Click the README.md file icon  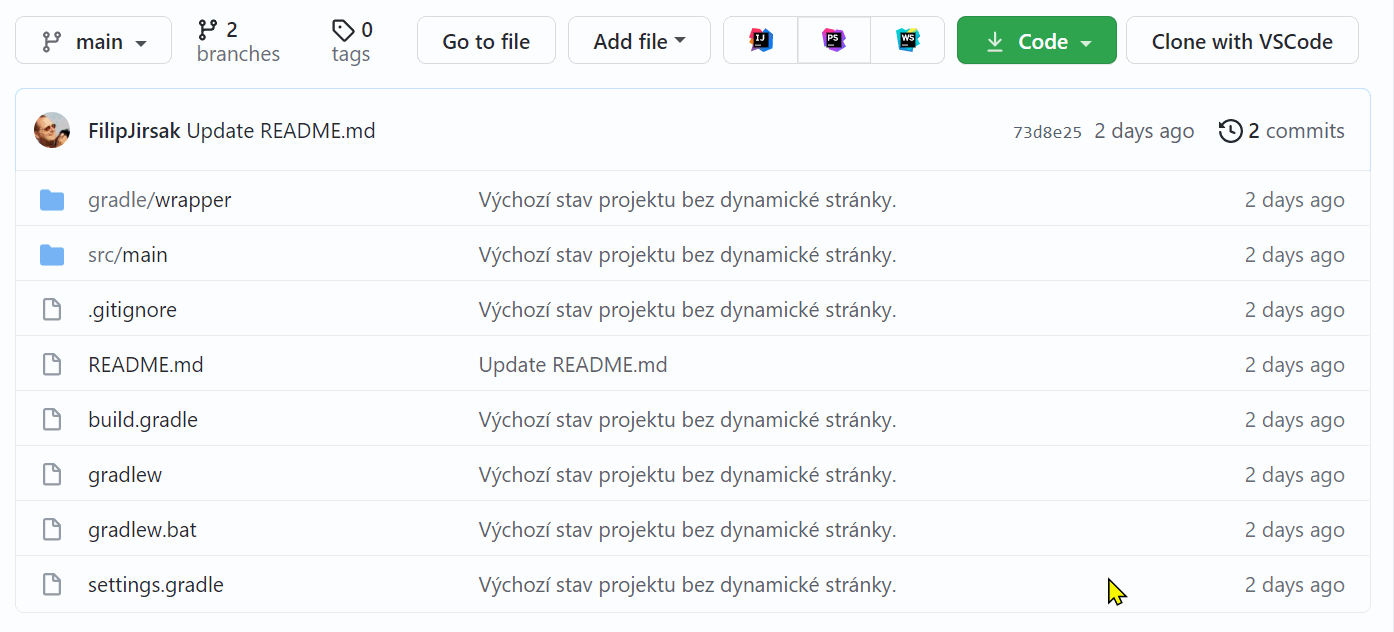tap(52, 365)
